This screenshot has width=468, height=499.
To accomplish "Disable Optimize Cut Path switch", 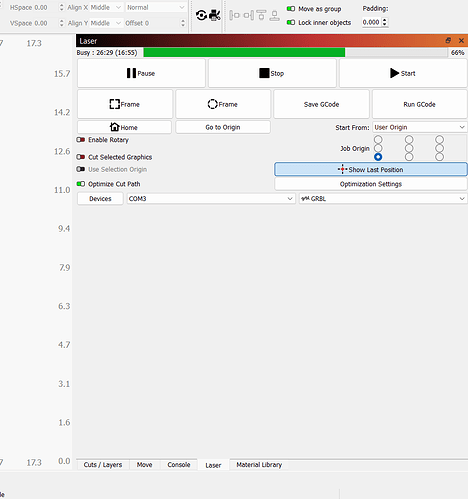I will pyautogui.click(x=81, y=184).
